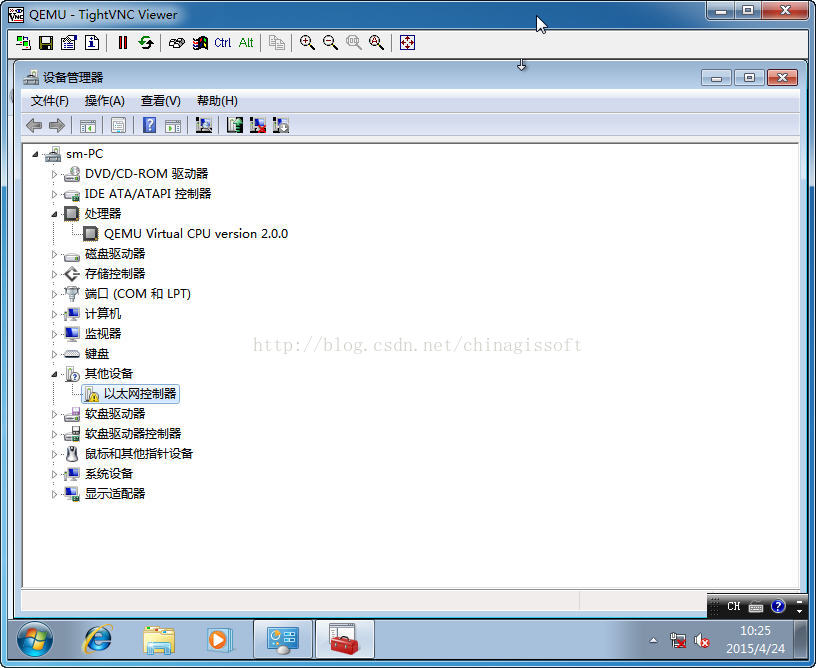Click the network status tray icon
Screen dimensions: 816x668
coord(678,640)
